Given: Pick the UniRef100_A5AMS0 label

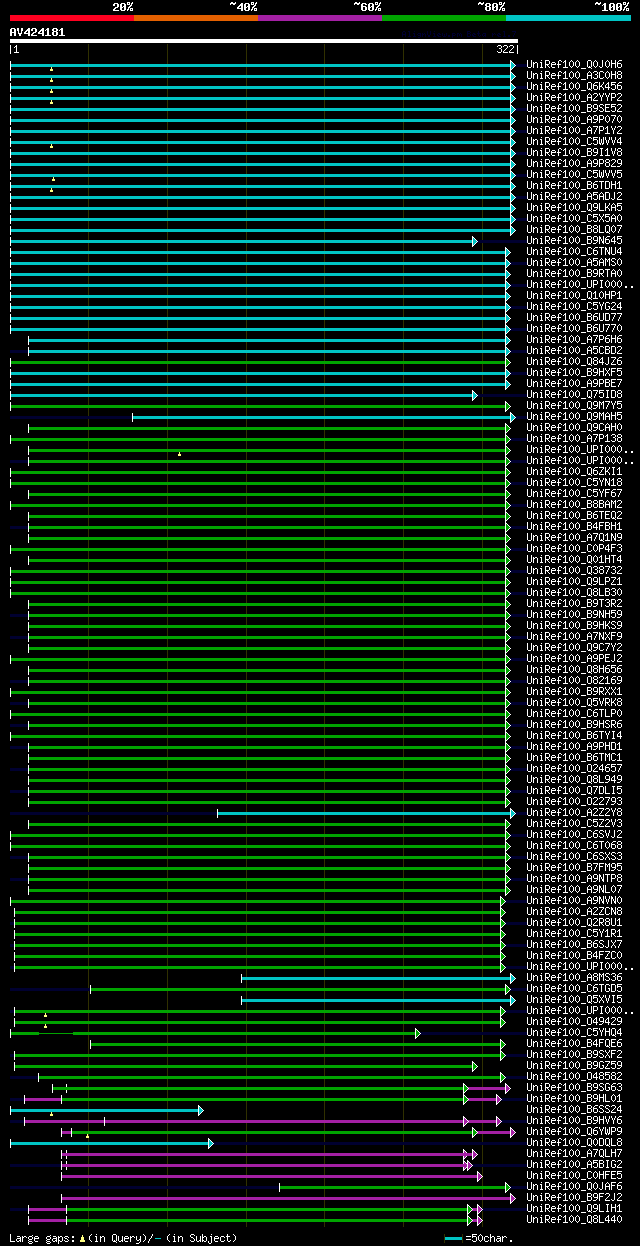Looking at the screenshot, I should coord(574,262).
